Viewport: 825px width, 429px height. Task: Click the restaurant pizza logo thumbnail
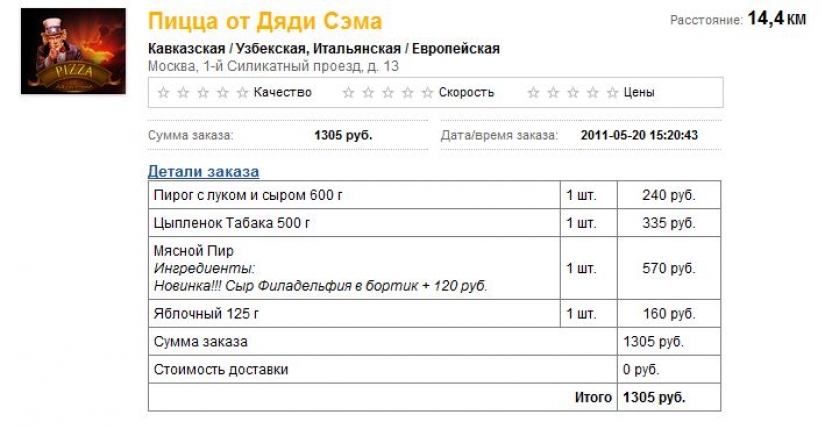(x=72, y=51)
